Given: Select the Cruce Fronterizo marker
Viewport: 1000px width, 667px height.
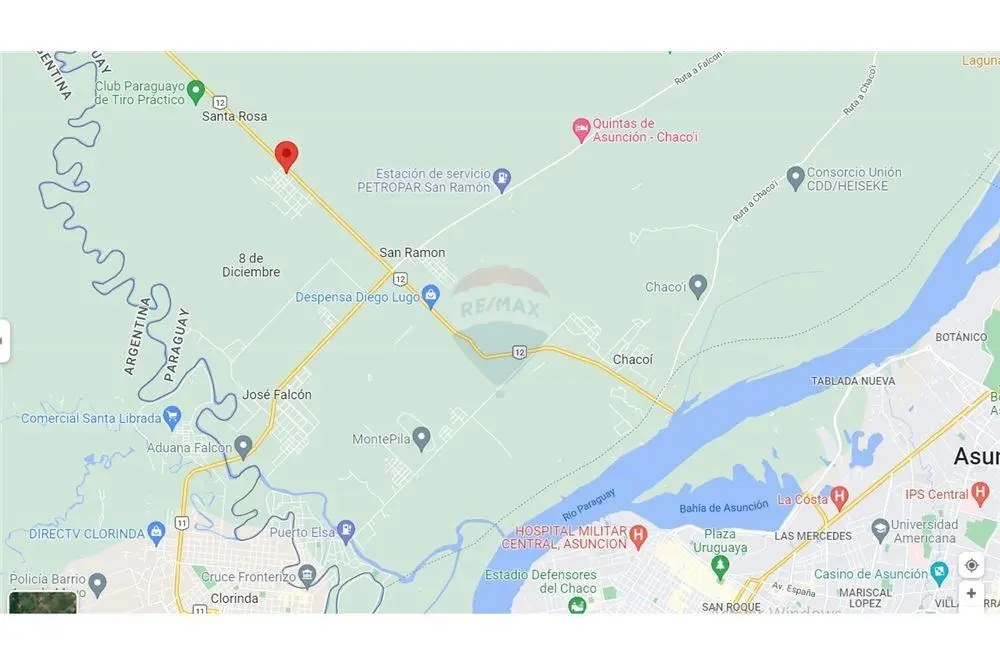Looking at the screenshot, I should point(307,576).
